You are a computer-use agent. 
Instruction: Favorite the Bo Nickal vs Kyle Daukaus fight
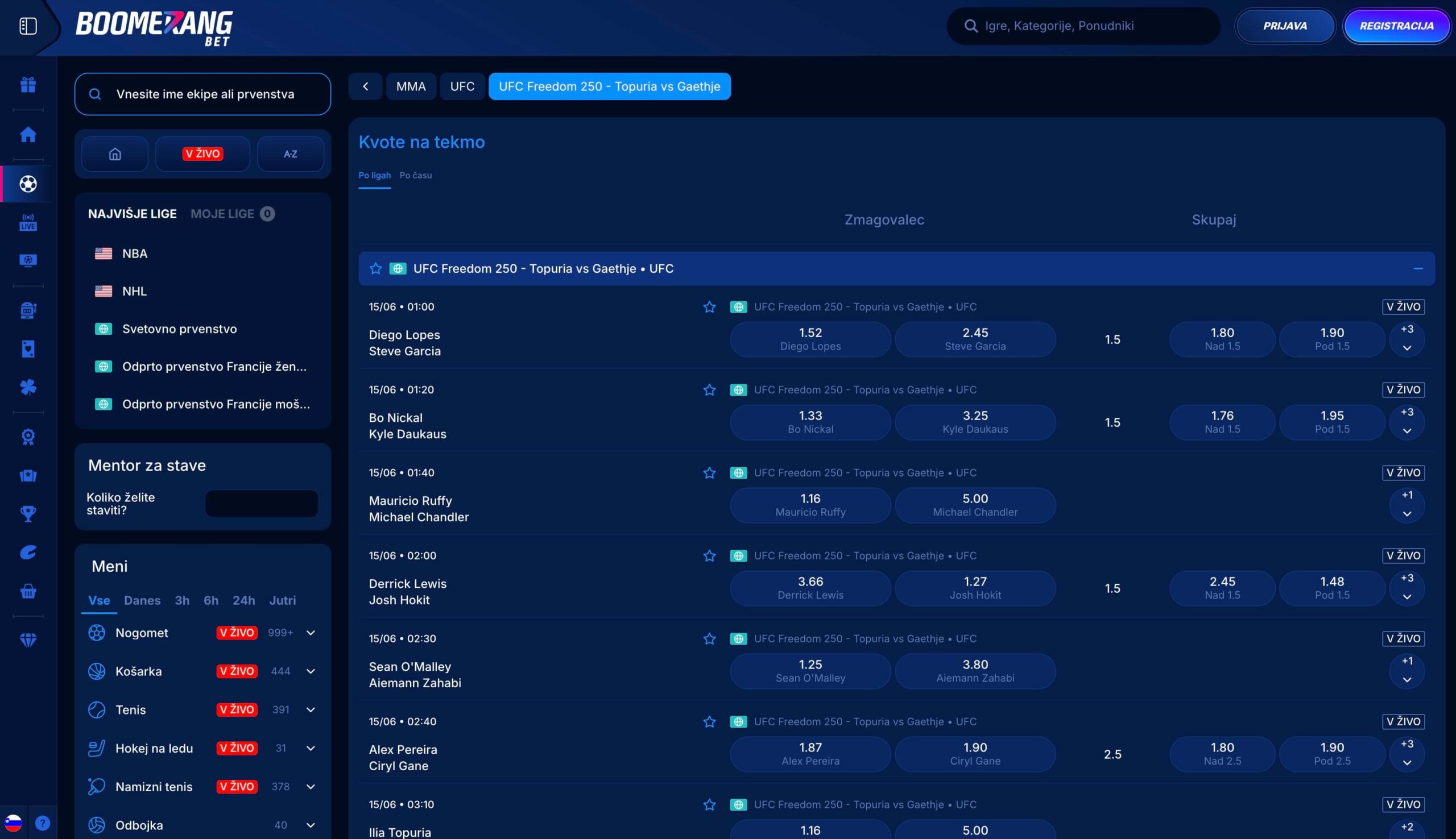point(709,390)
